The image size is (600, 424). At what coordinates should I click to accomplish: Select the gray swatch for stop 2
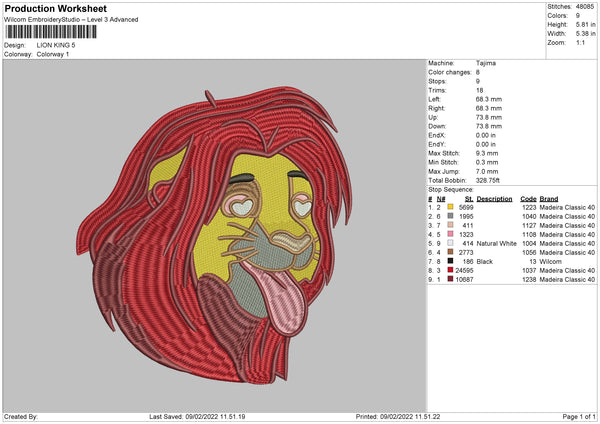pos(451,215)
